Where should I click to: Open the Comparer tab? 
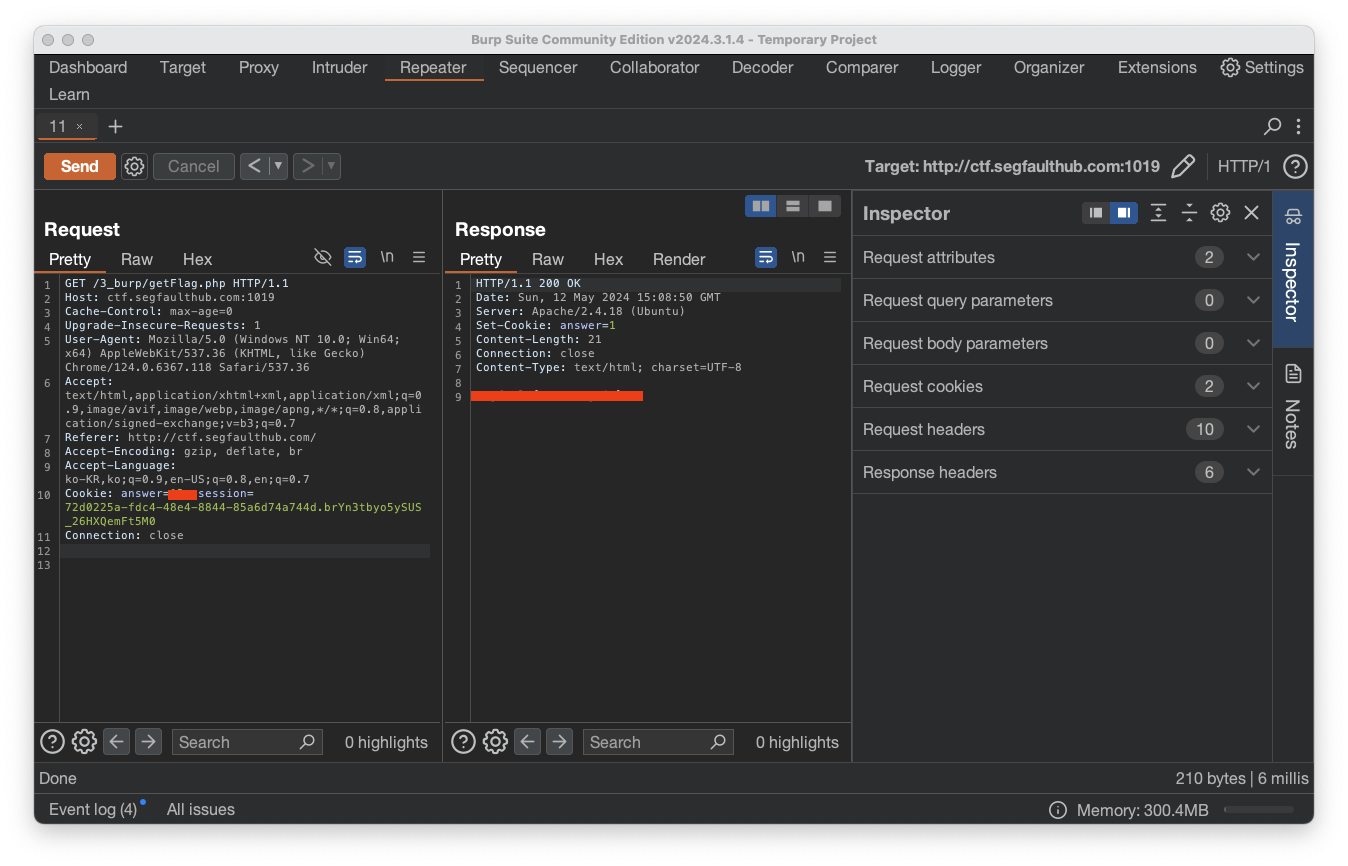coord(862,67)
